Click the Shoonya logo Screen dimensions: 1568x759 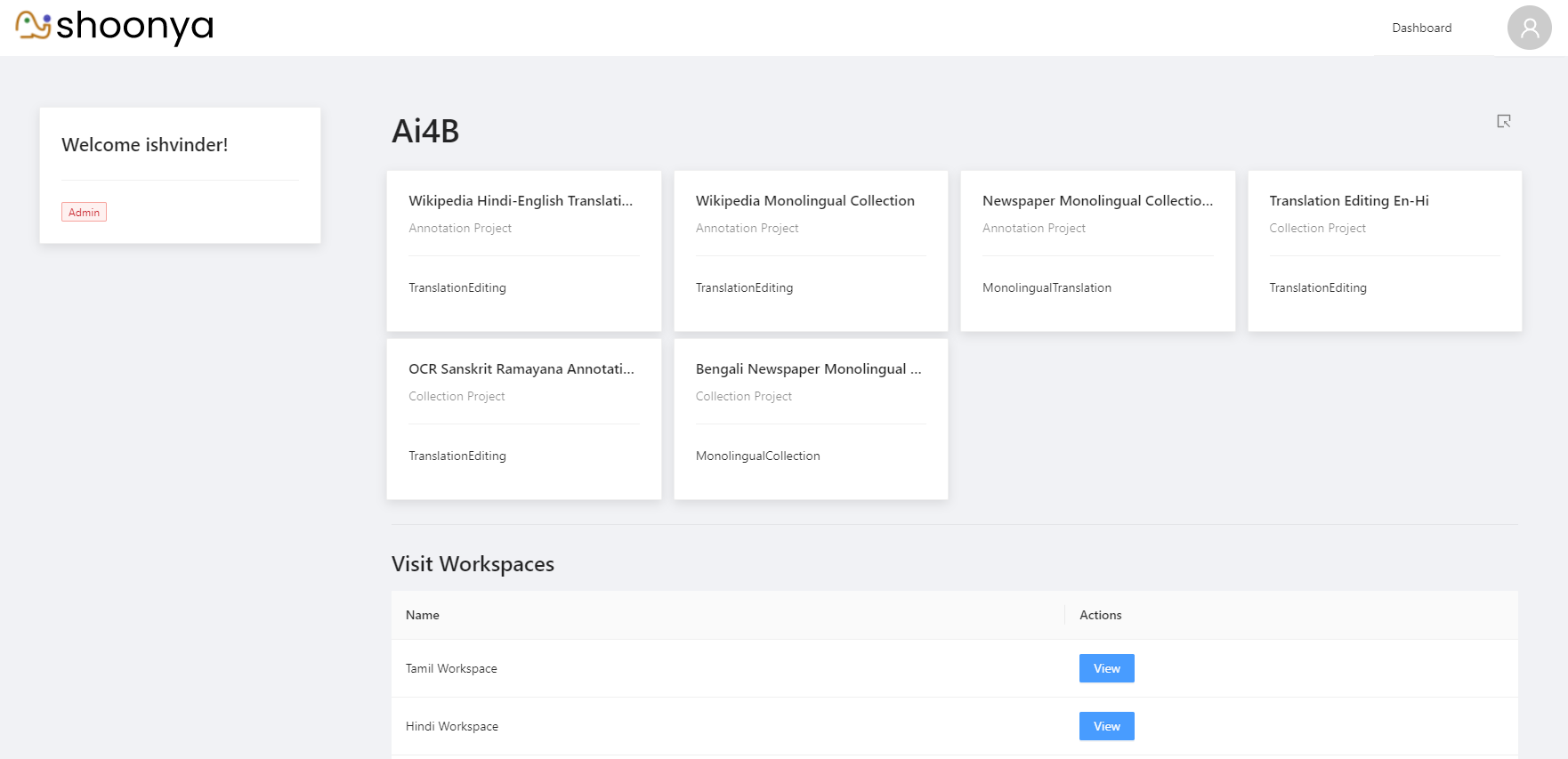[x=115, y=27]
